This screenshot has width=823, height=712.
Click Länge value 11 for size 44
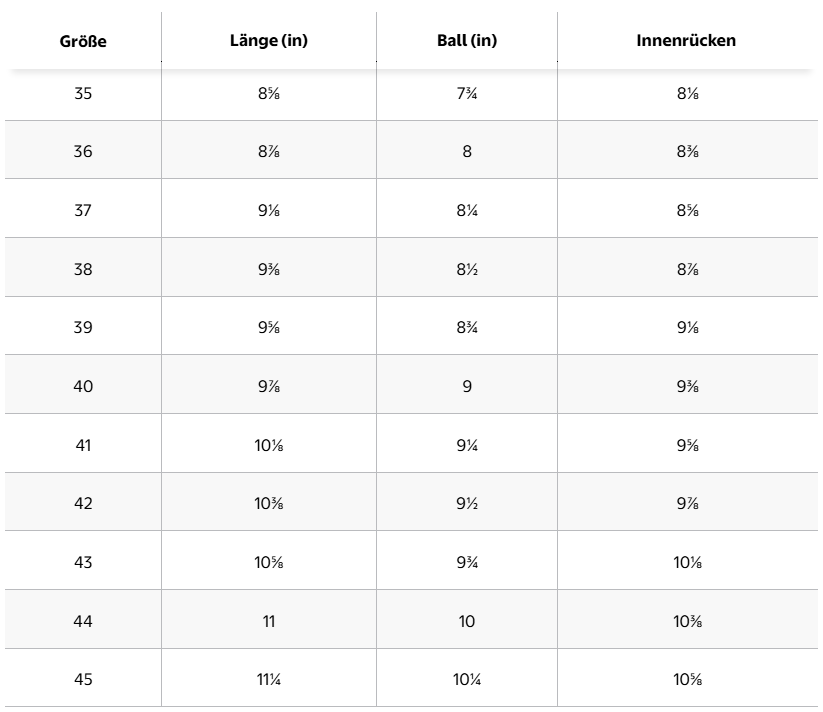pyautogui.click(x=269, y=621)
